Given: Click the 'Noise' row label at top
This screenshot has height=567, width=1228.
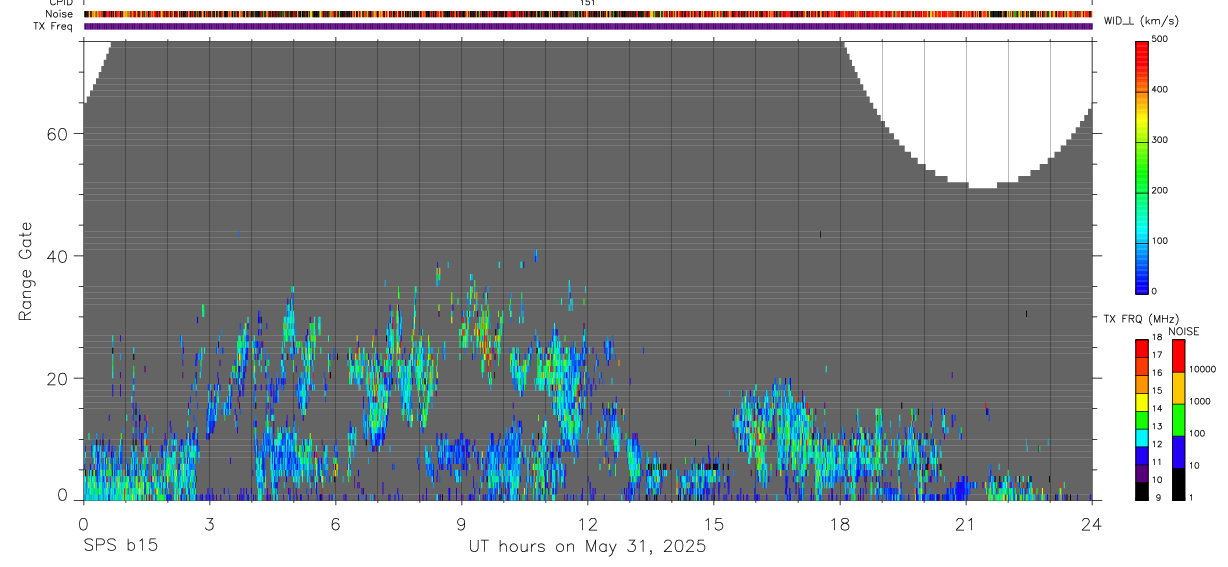Looking at the screenshot, I should point(59,14).
